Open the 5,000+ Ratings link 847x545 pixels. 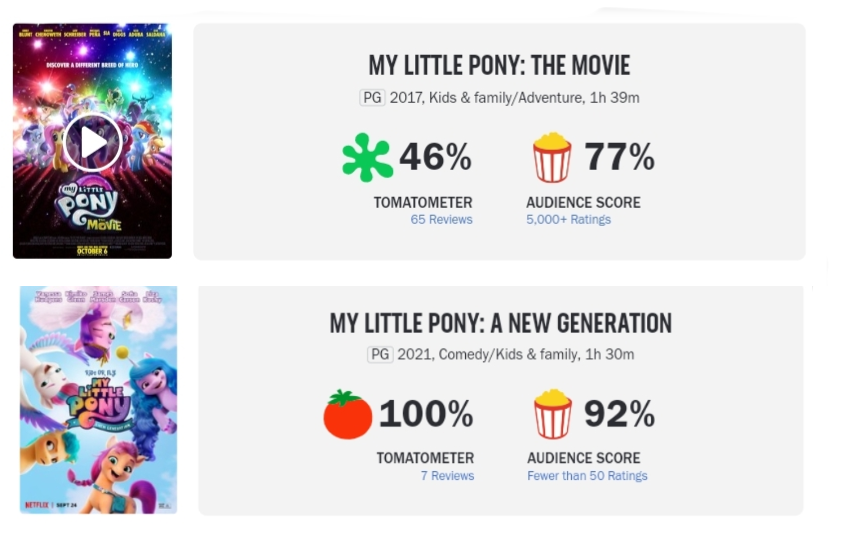click(x=568, y=220)
